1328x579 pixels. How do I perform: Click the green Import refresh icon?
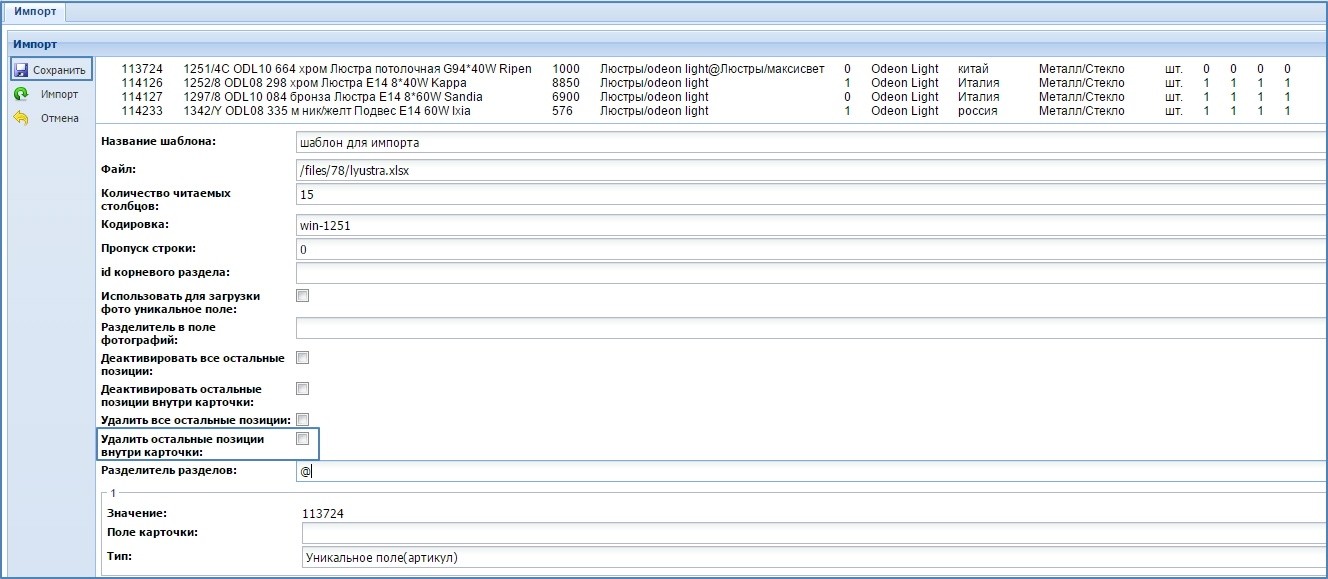pos(21,94)
